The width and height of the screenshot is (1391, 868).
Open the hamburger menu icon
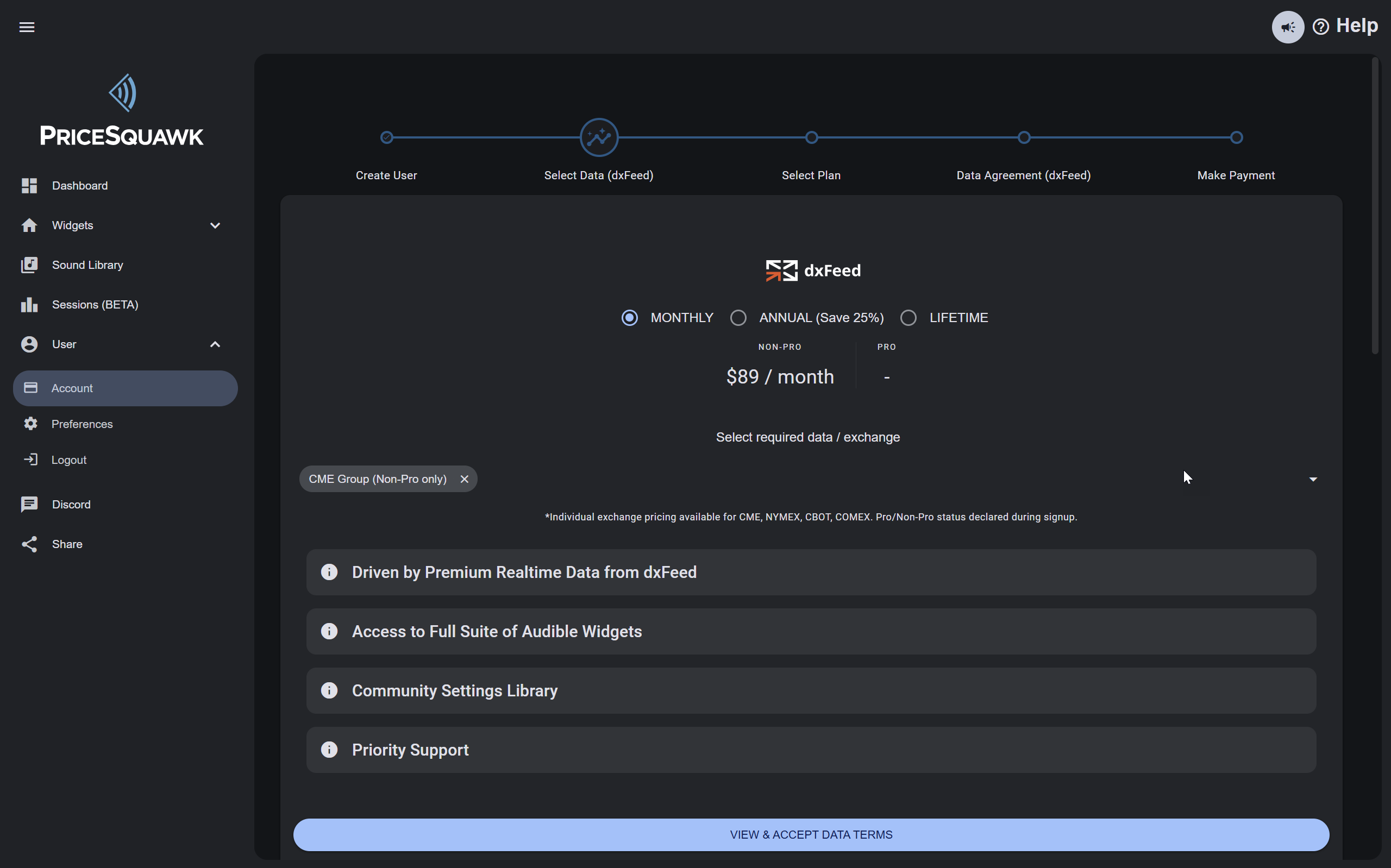27,27
